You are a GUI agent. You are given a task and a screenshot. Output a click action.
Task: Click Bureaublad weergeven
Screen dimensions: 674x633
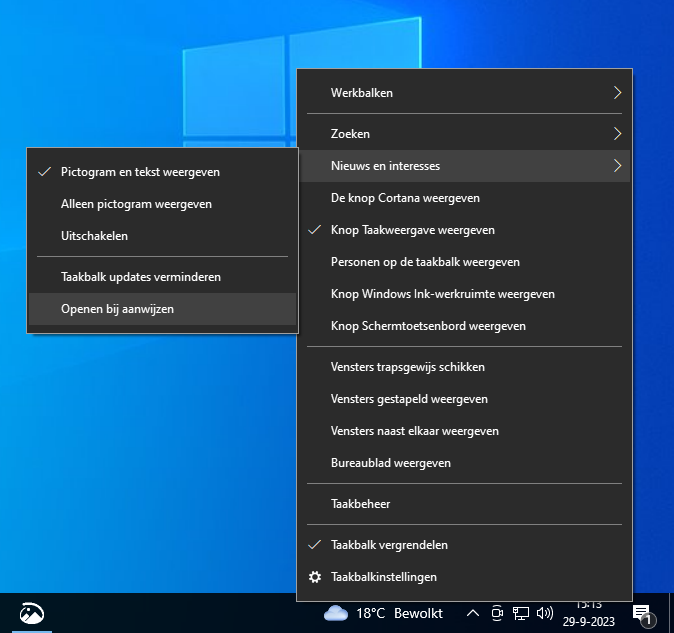(390, 463)
